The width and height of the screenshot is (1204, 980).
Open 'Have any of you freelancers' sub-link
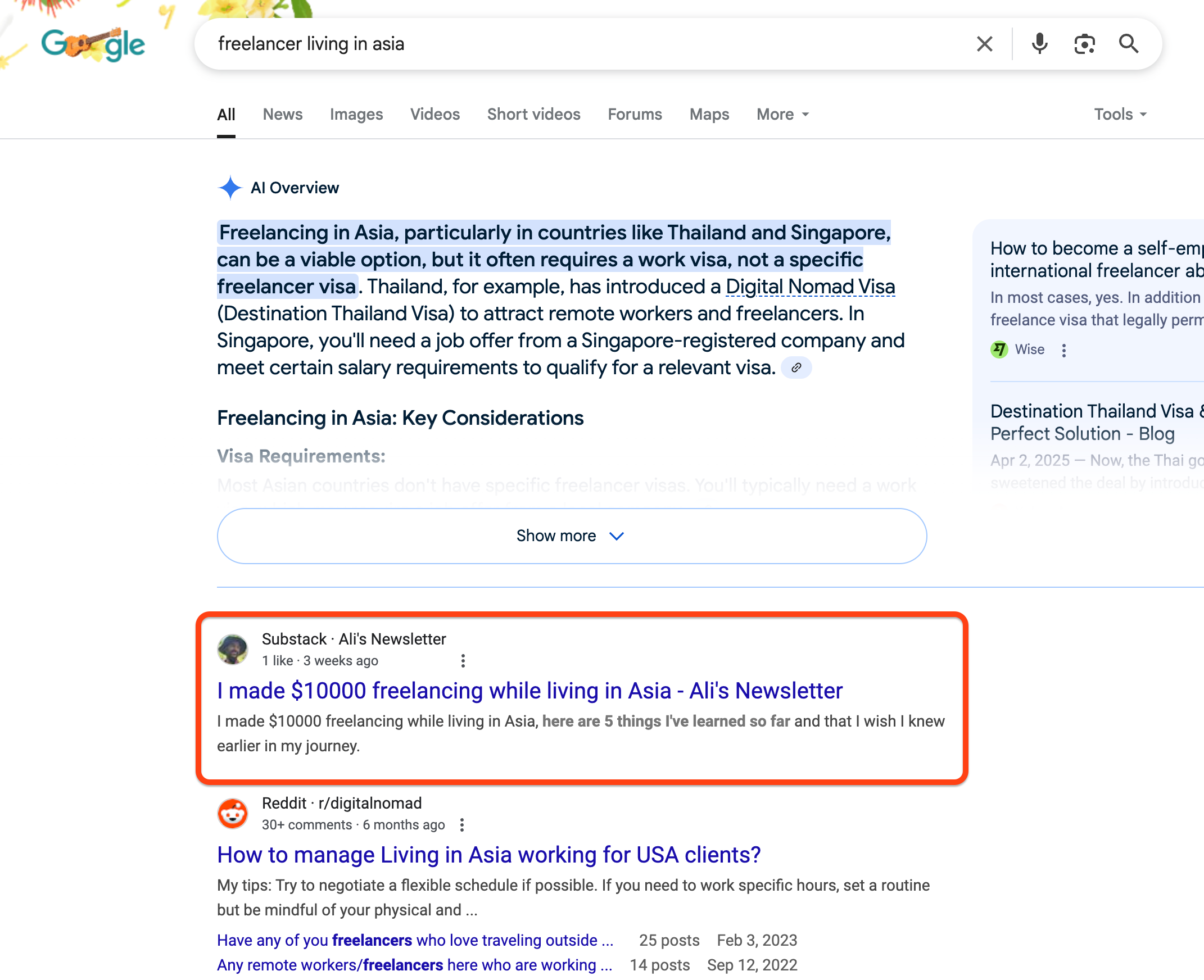[415, 940]
